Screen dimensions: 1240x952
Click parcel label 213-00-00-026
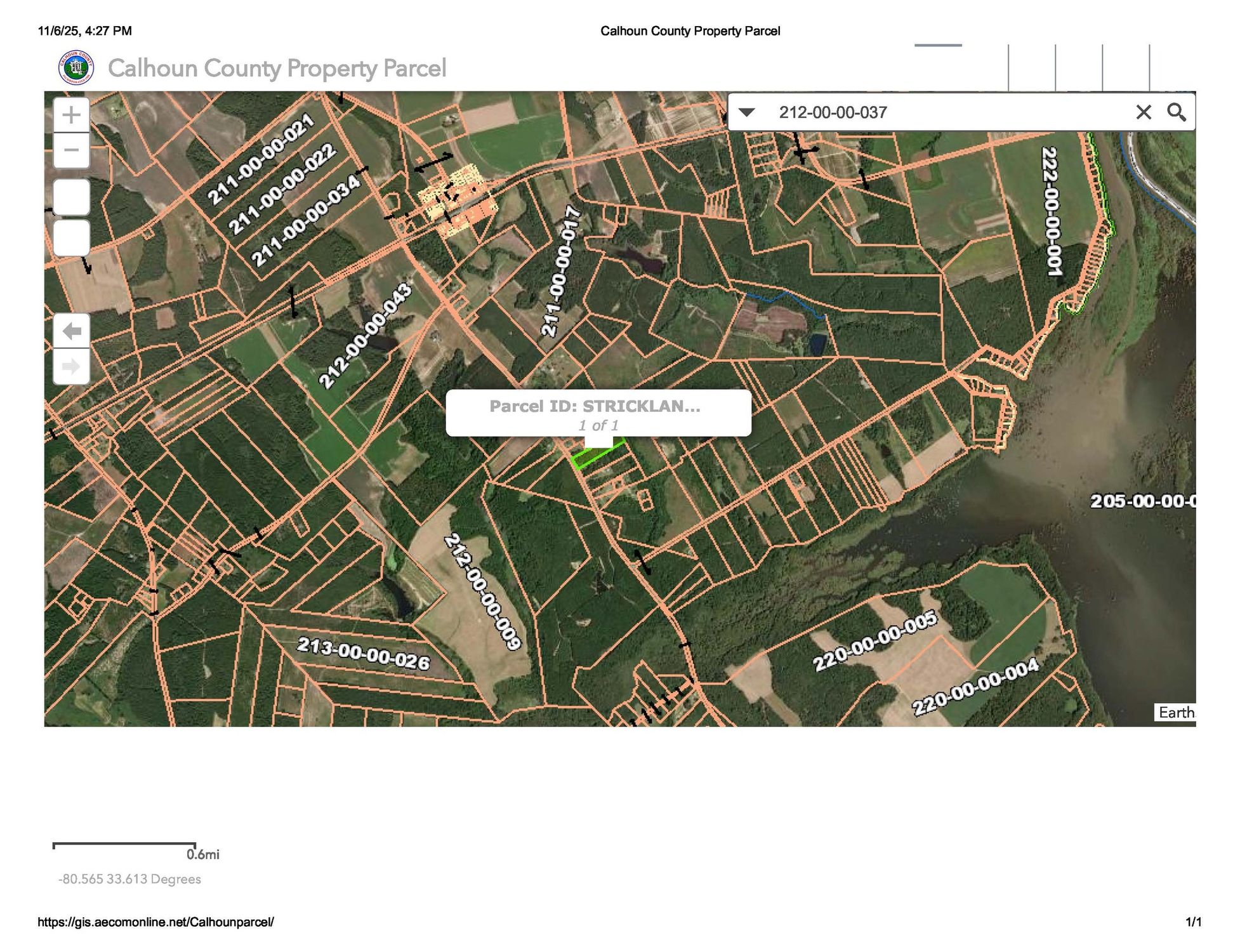tap(364, 654)
